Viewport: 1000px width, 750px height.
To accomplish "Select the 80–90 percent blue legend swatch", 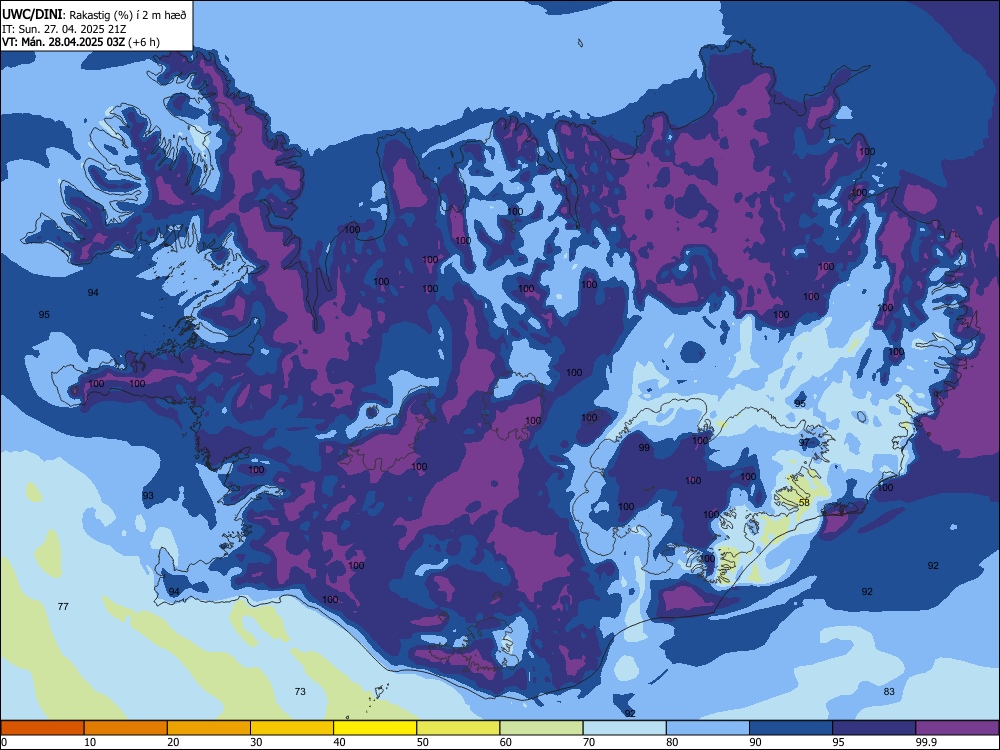I will pos(708,728).
